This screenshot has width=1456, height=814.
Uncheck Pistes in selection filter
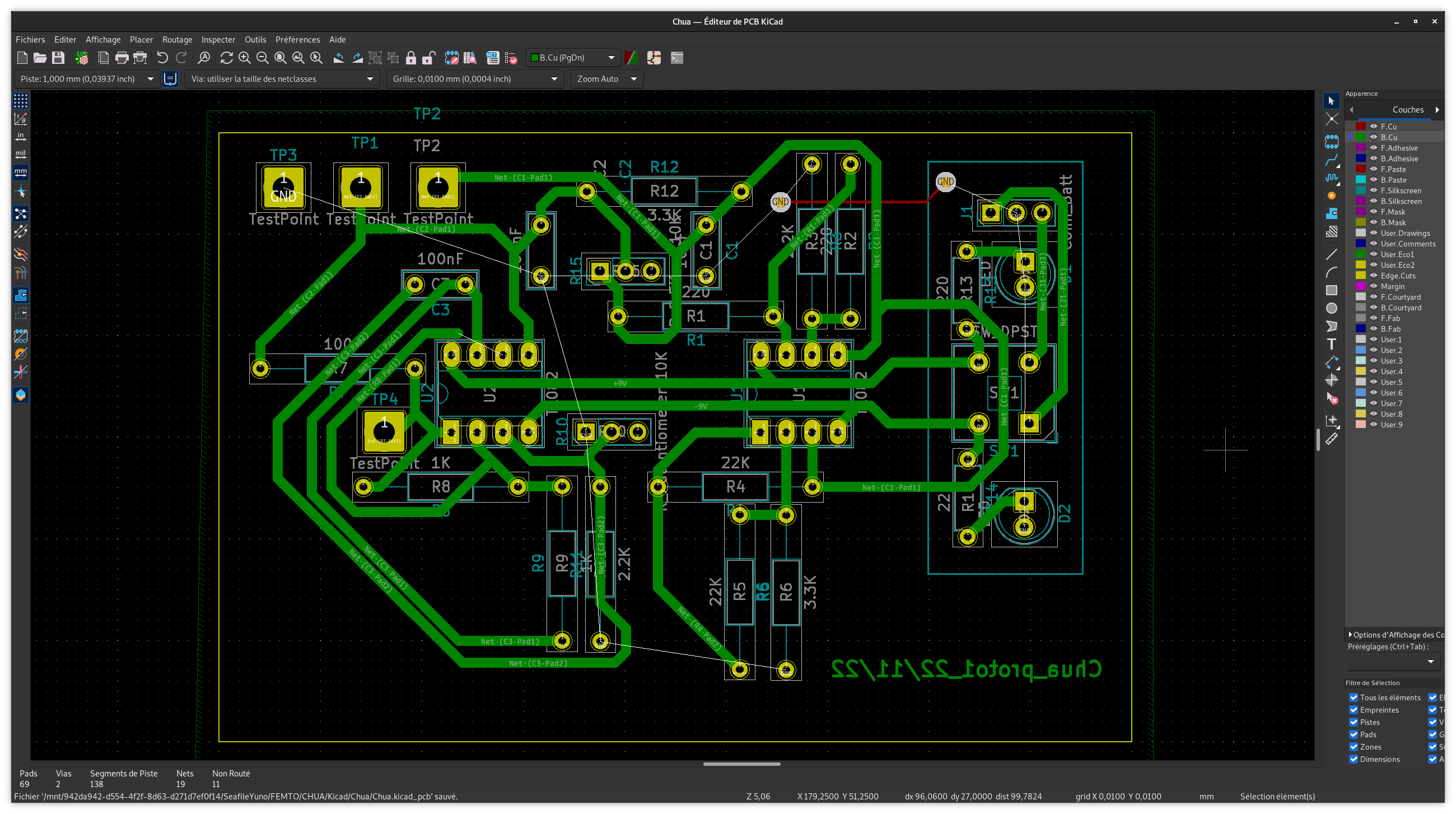tap(1354, 723)
